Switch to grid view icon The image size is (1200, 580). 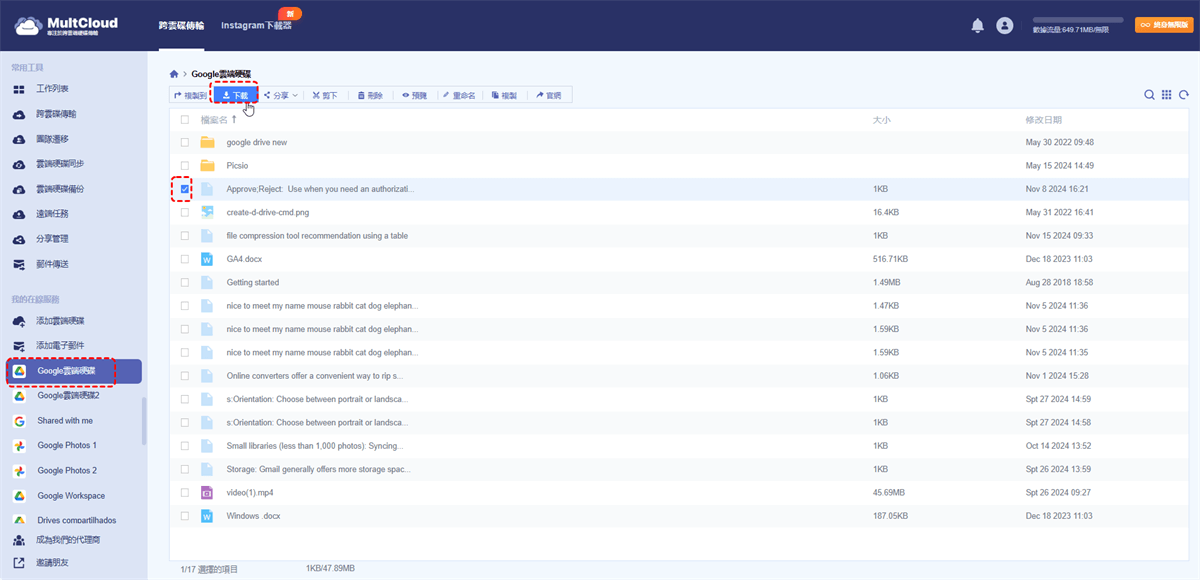(1167, 95)
